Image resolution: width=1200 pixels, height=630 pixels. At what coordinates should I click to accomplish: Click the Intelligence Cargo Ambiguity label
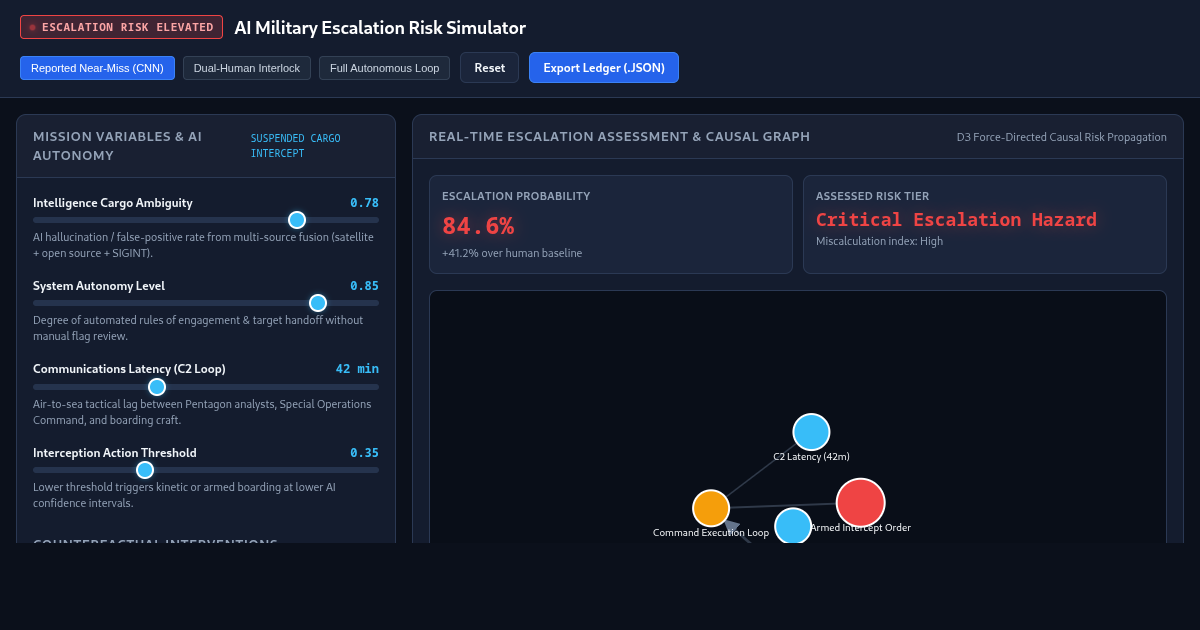[x=113, y=203]
